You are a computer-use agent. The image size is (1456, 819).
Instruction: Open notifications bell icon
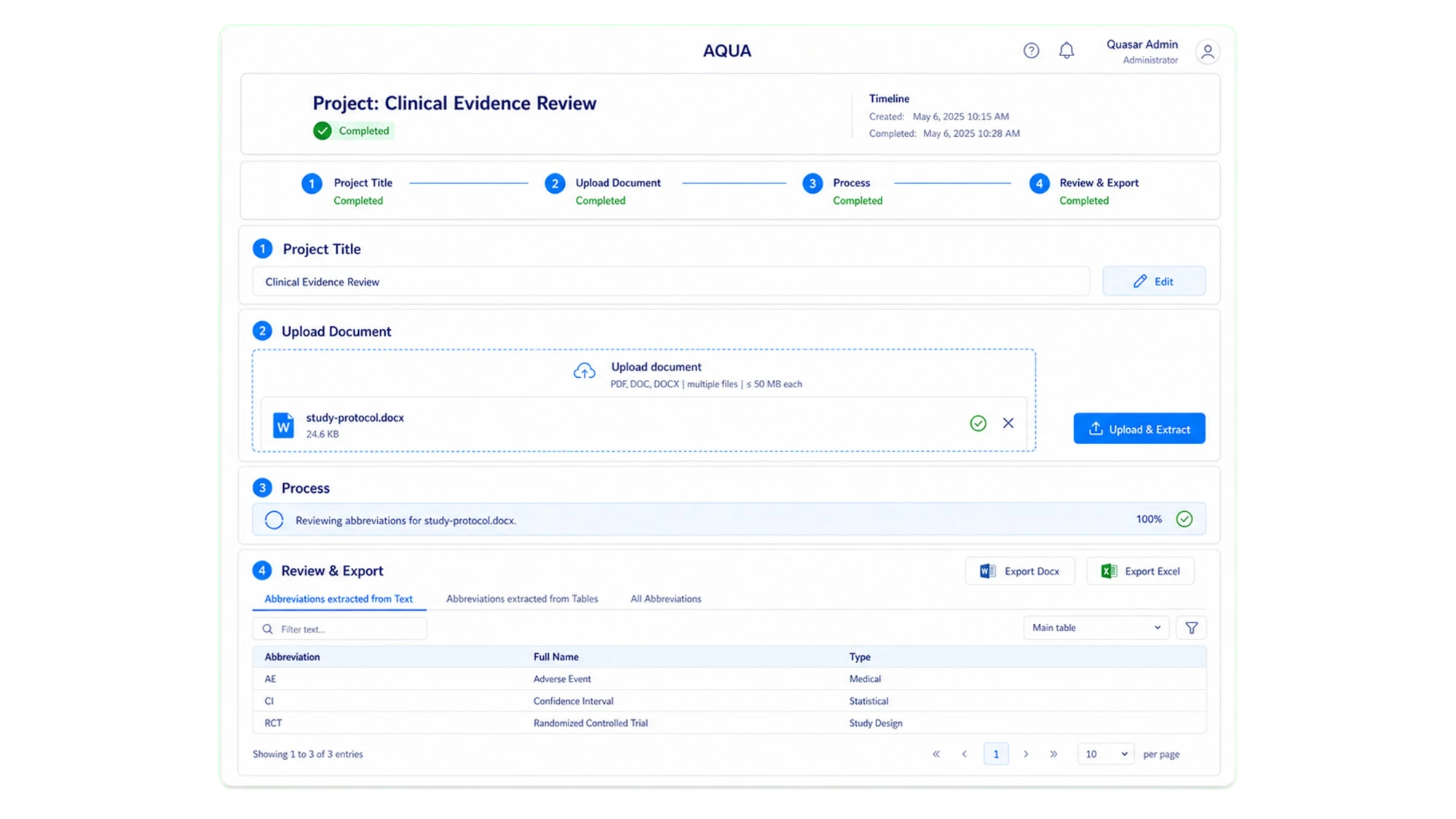coord(1067,50)
